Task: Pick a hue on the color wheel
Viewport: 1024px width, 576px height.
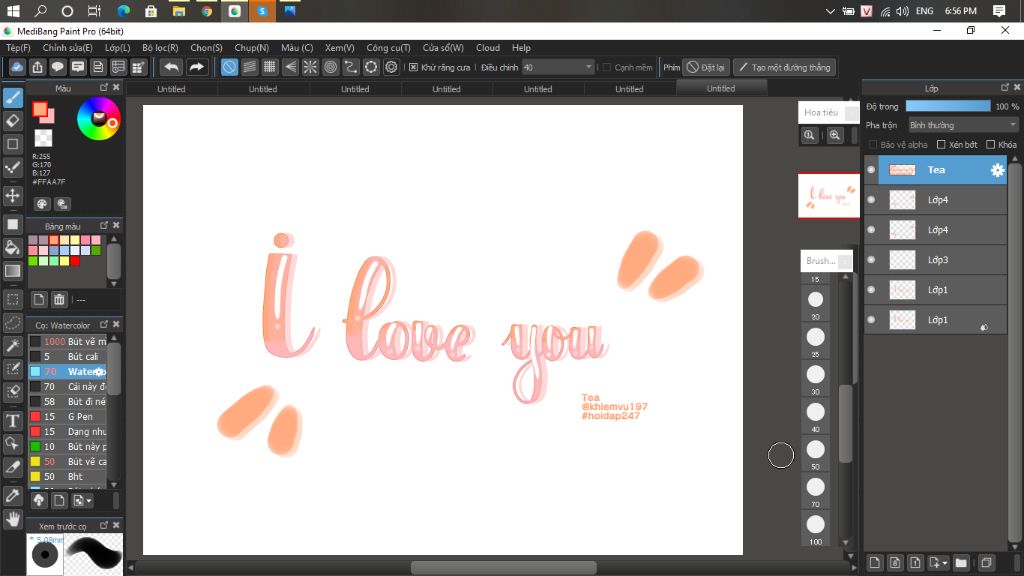Action: point(99,119)
